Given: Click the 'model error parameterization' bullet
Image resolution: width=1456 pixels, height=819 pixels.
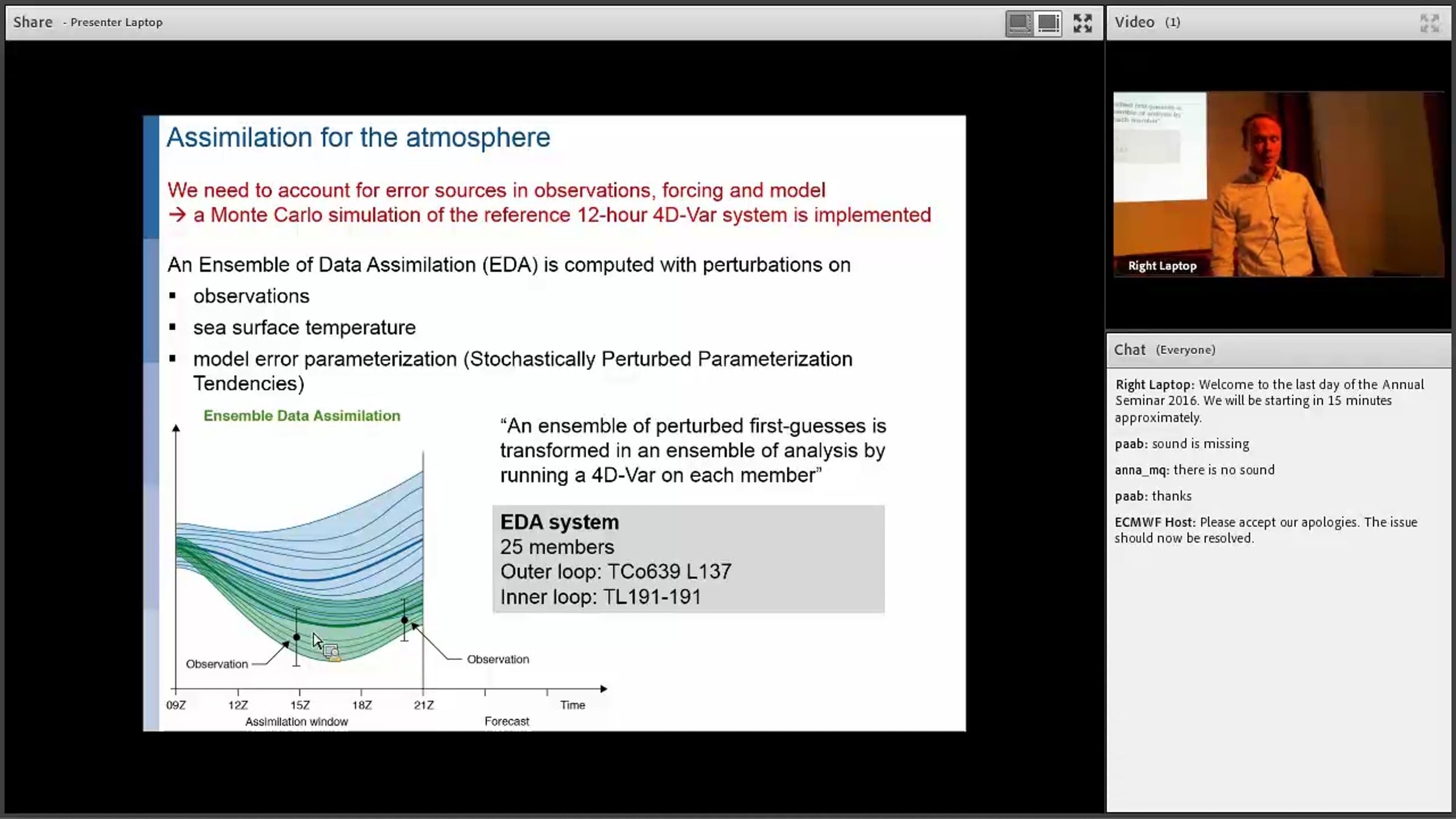Looking at the screenshot, I should click(x=522, y=371).
